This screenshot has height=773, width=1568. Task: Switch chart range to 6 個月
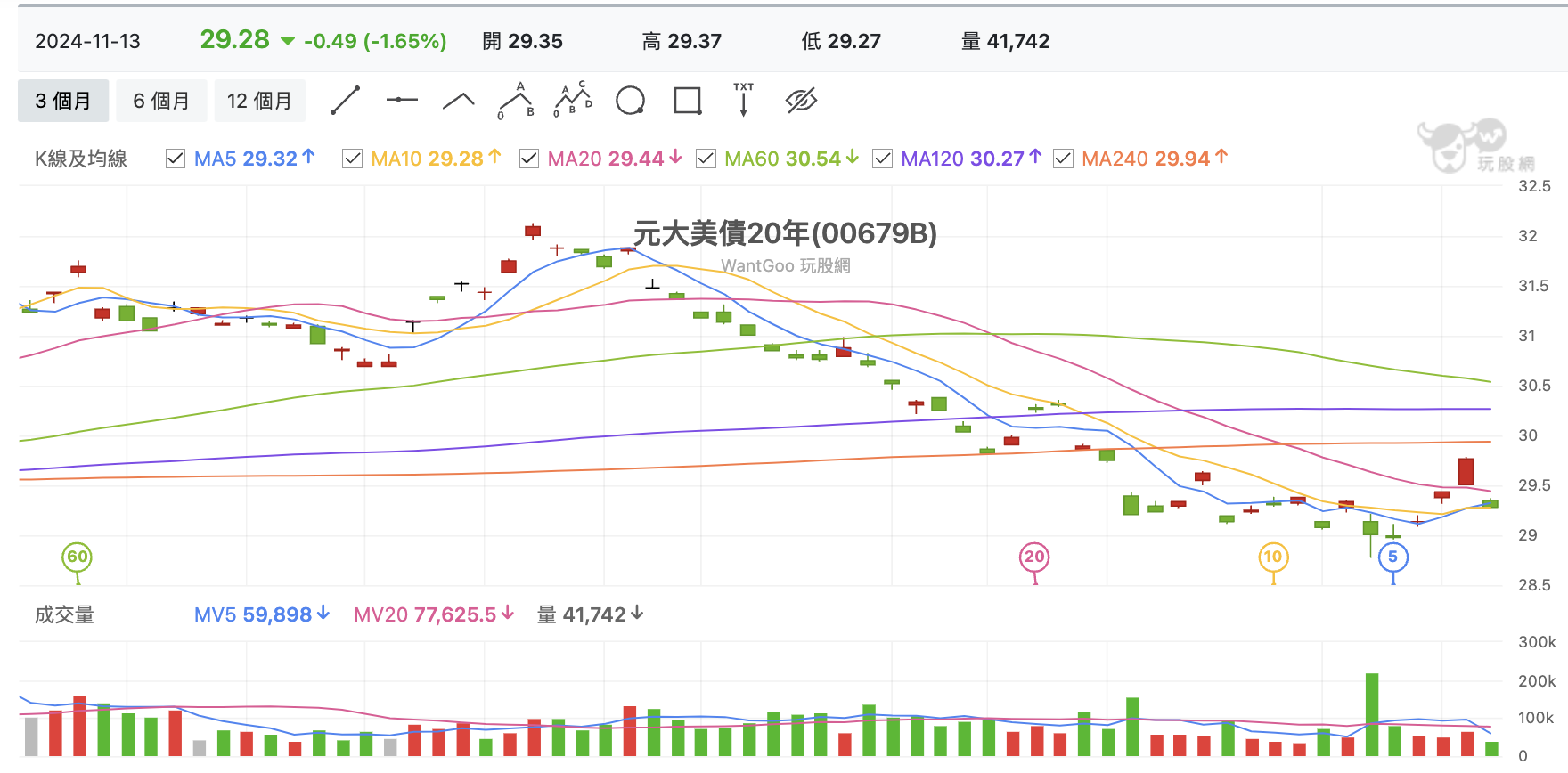click(161, 101)
